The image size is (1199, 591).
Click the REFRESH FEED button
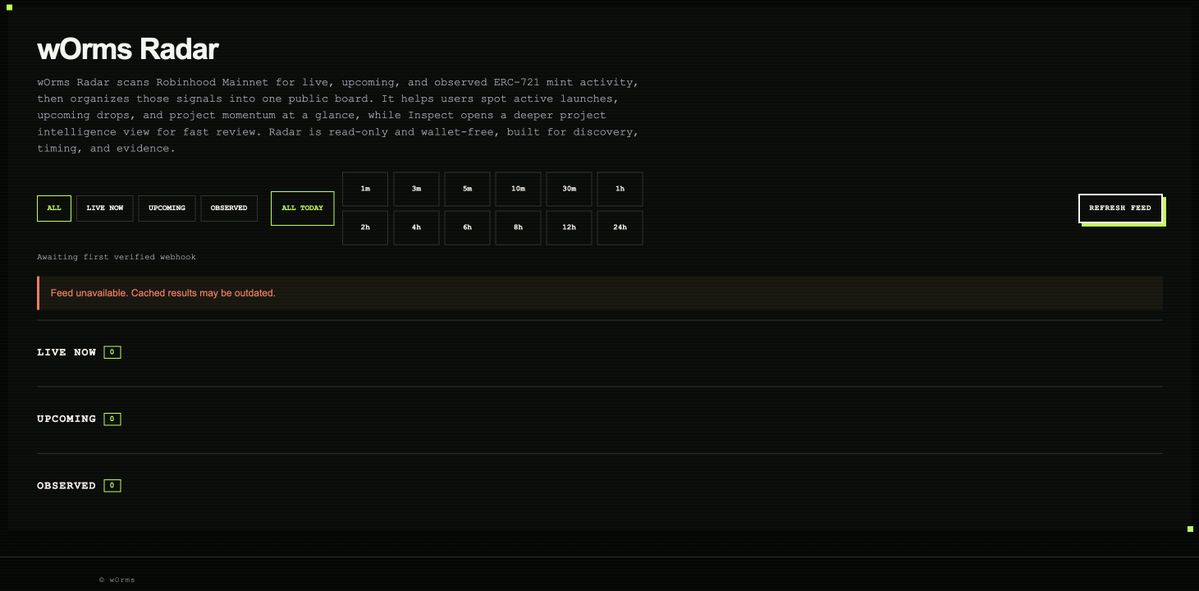click(x=1120, y=208)
